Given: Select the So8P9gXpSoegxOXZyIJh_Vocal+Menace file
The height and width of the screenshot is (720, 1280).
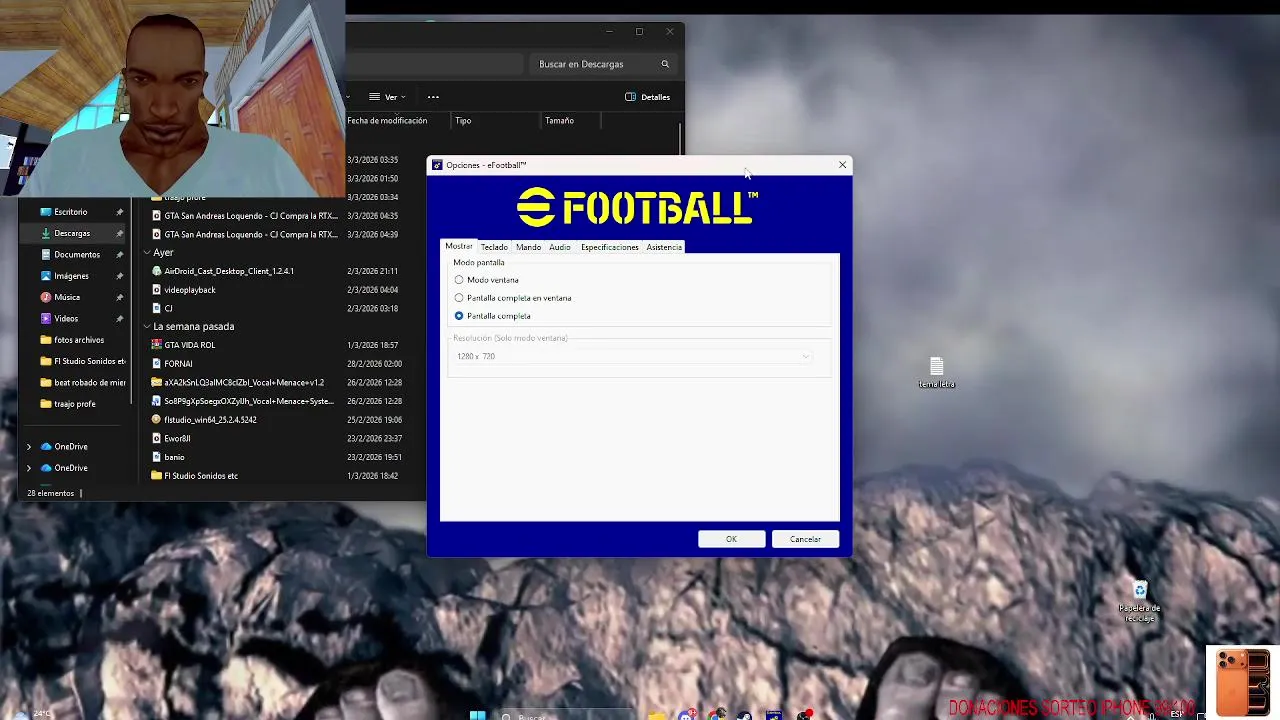Looking at the screenshot, I should click(248, 401).
